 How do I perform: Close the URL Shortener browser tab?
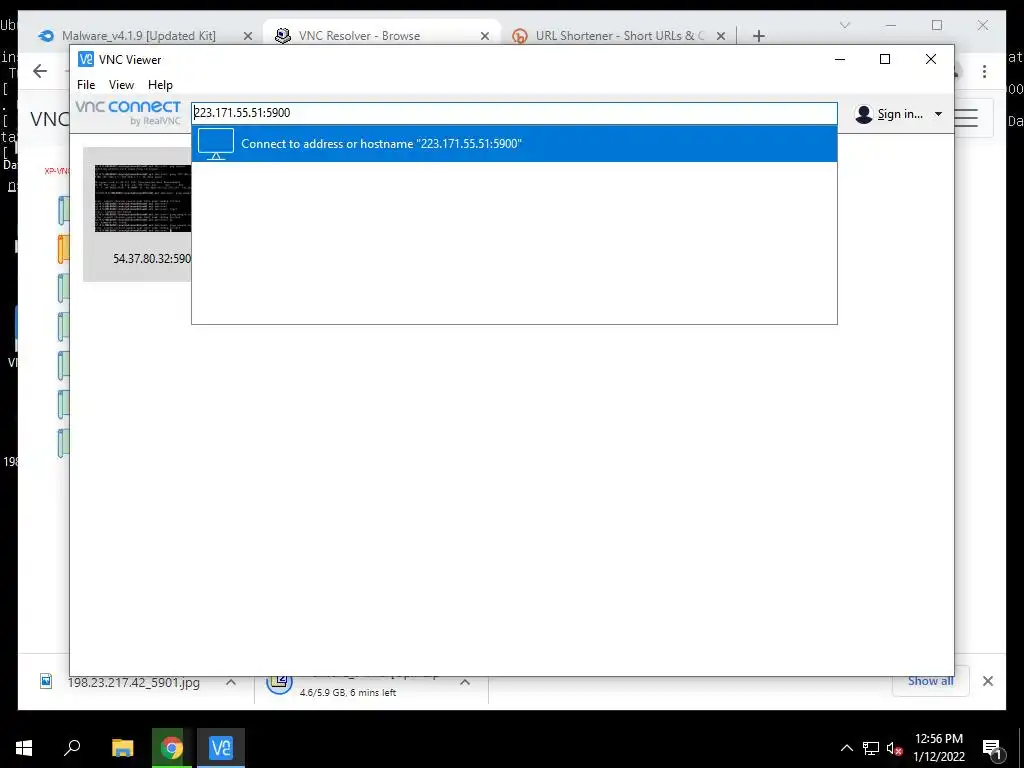[x=721, y=36]
